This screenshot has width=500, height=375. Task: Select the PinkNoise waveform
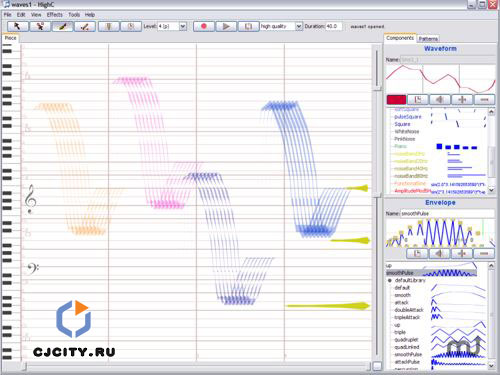[x=405, y=139]
